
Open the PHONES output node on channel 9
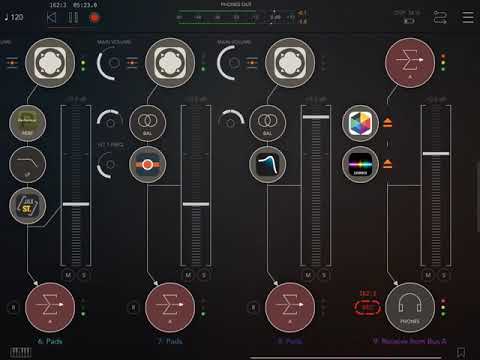410,307
